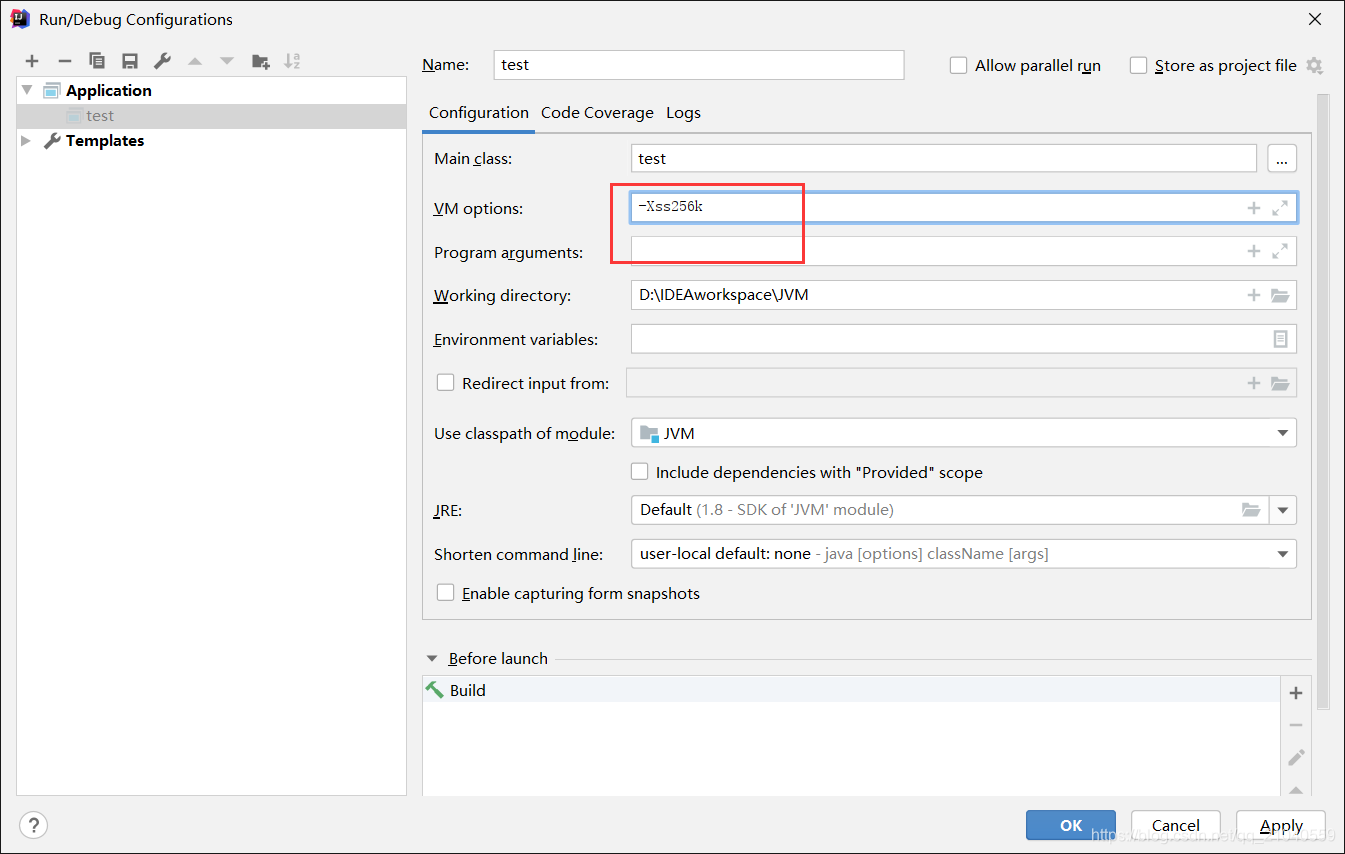This screenshot has height=854, width=1345.
Task: Add a Before launch task with the plus
Action: tap(1296, 693)
